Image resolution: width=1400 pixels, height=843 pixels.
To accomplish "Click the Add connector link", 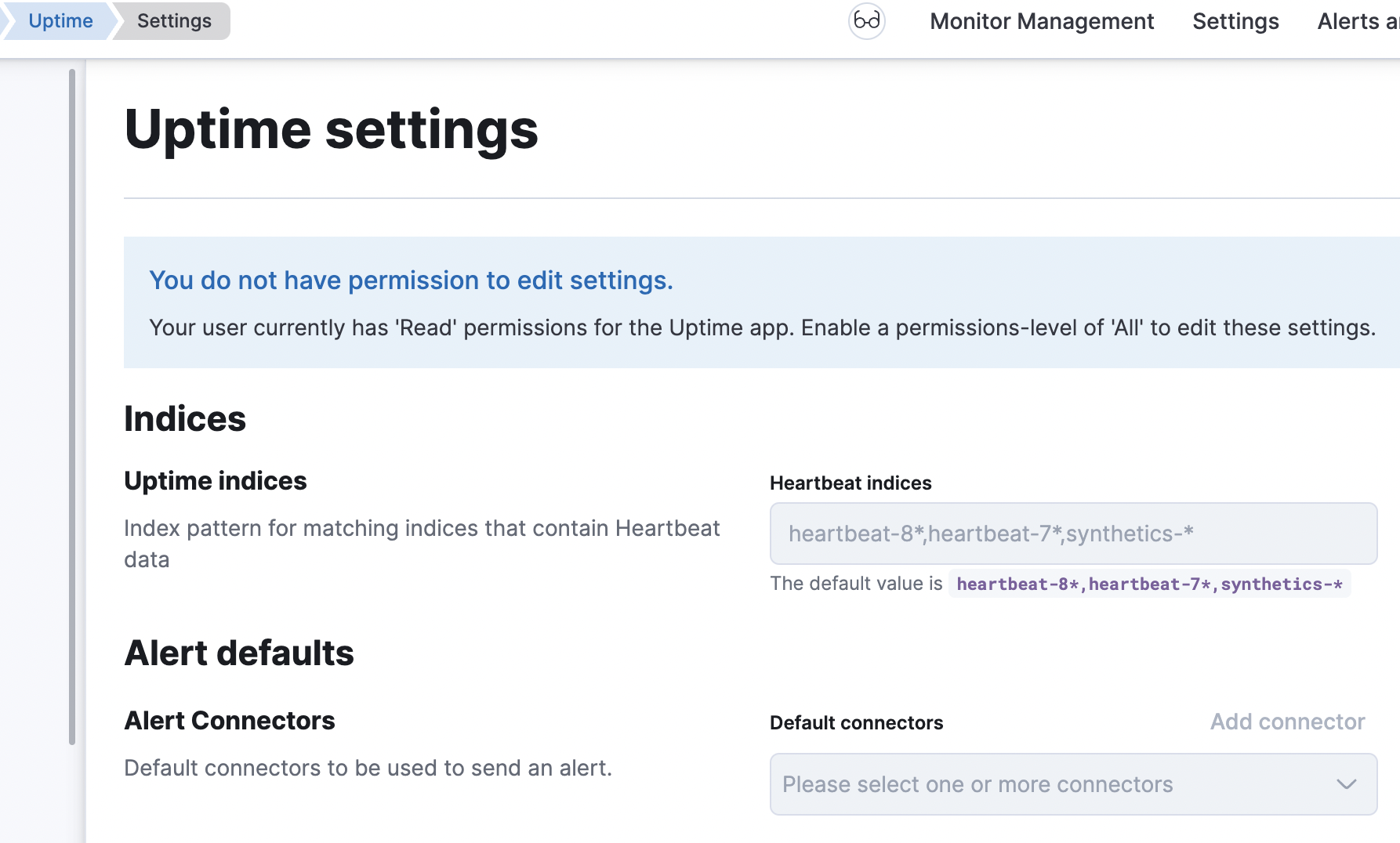I will click(1287, 722).
